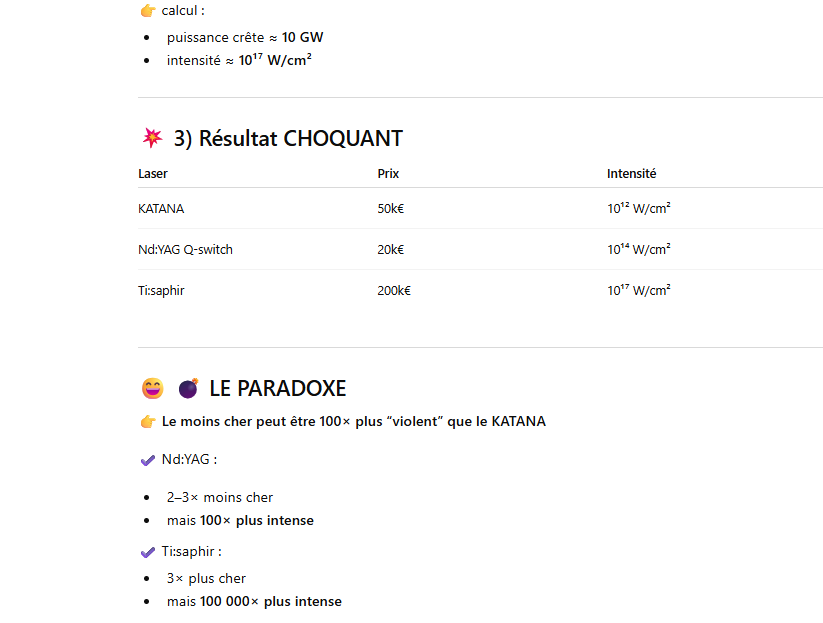
Task: Click the Ti:saphir intensity cell in the table
Action: pos(638,291)
